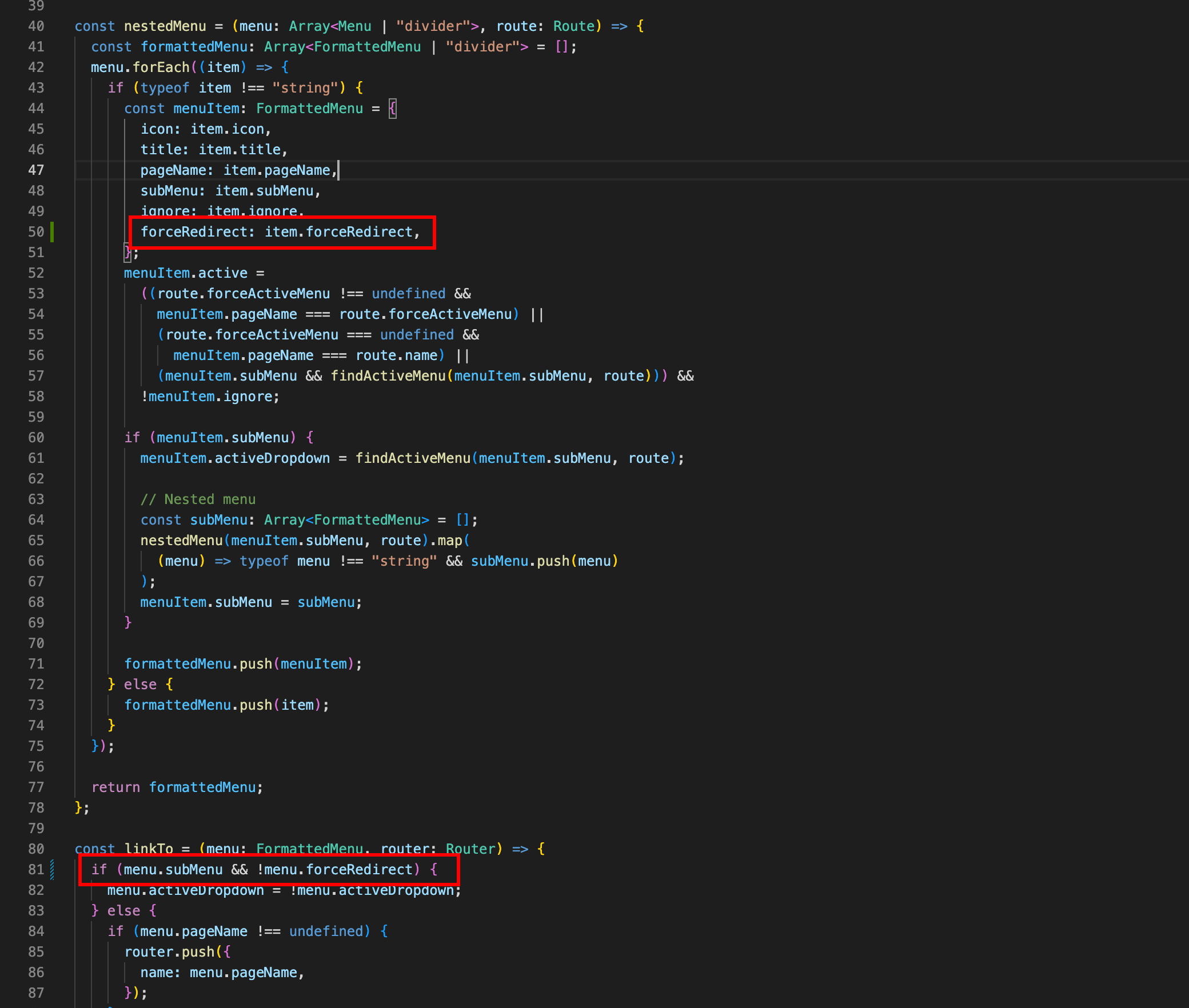Viewport: 1189px width, 1008px height.
Task: Click subMenu.push(menu) call on line 66
Action: click(x=544, y=561)
